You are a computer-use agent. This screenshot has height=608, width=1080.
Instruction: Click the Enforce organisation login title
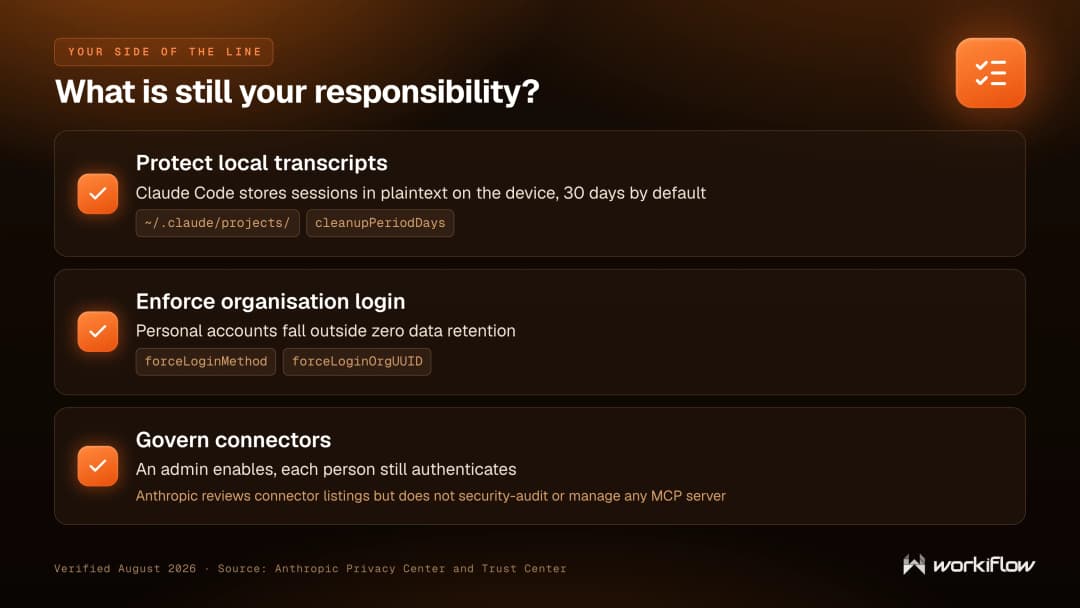coord(271,302)
